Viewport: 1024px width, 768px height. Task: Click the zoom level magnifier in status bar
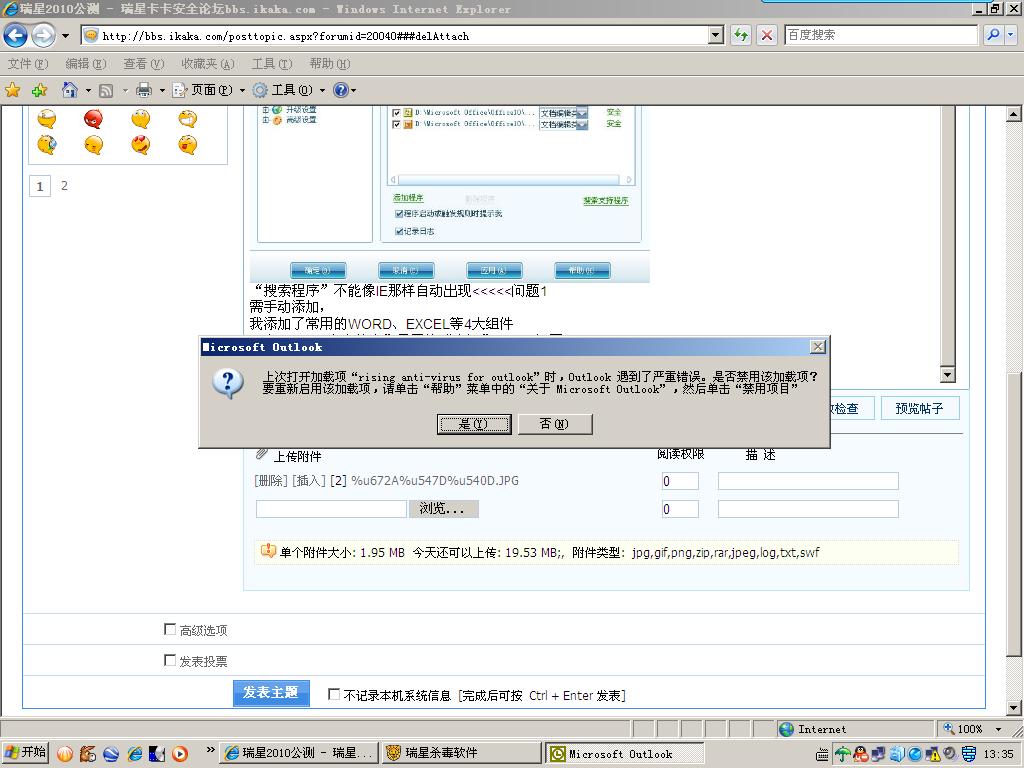pos(949,728)
